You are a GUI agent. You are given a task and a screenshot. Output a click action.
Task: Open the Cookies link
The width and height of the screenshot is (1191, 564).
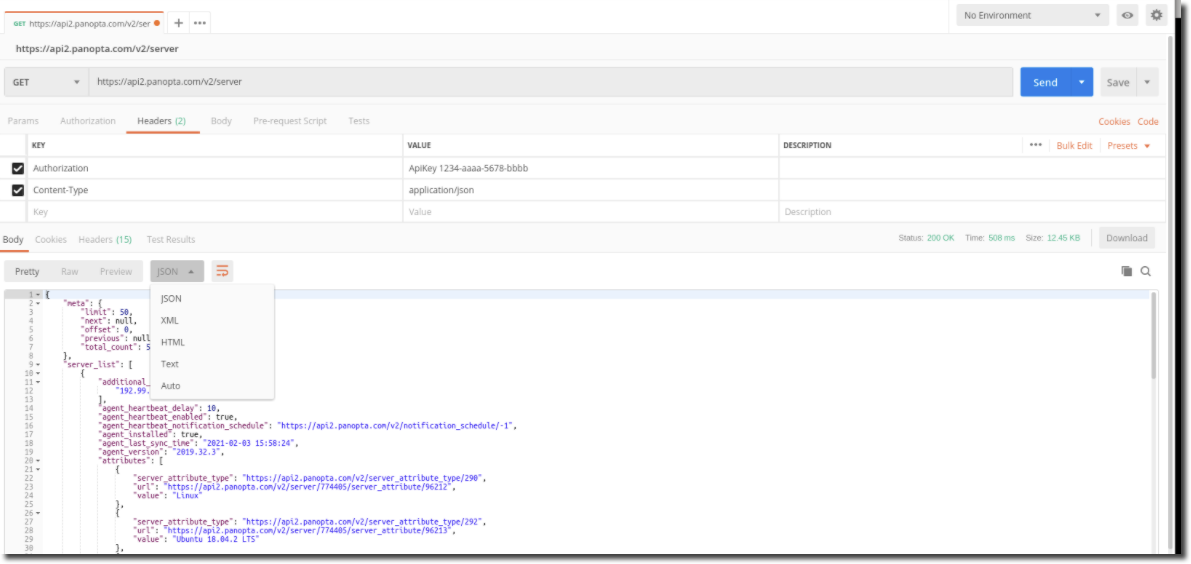pos(1114,122)
